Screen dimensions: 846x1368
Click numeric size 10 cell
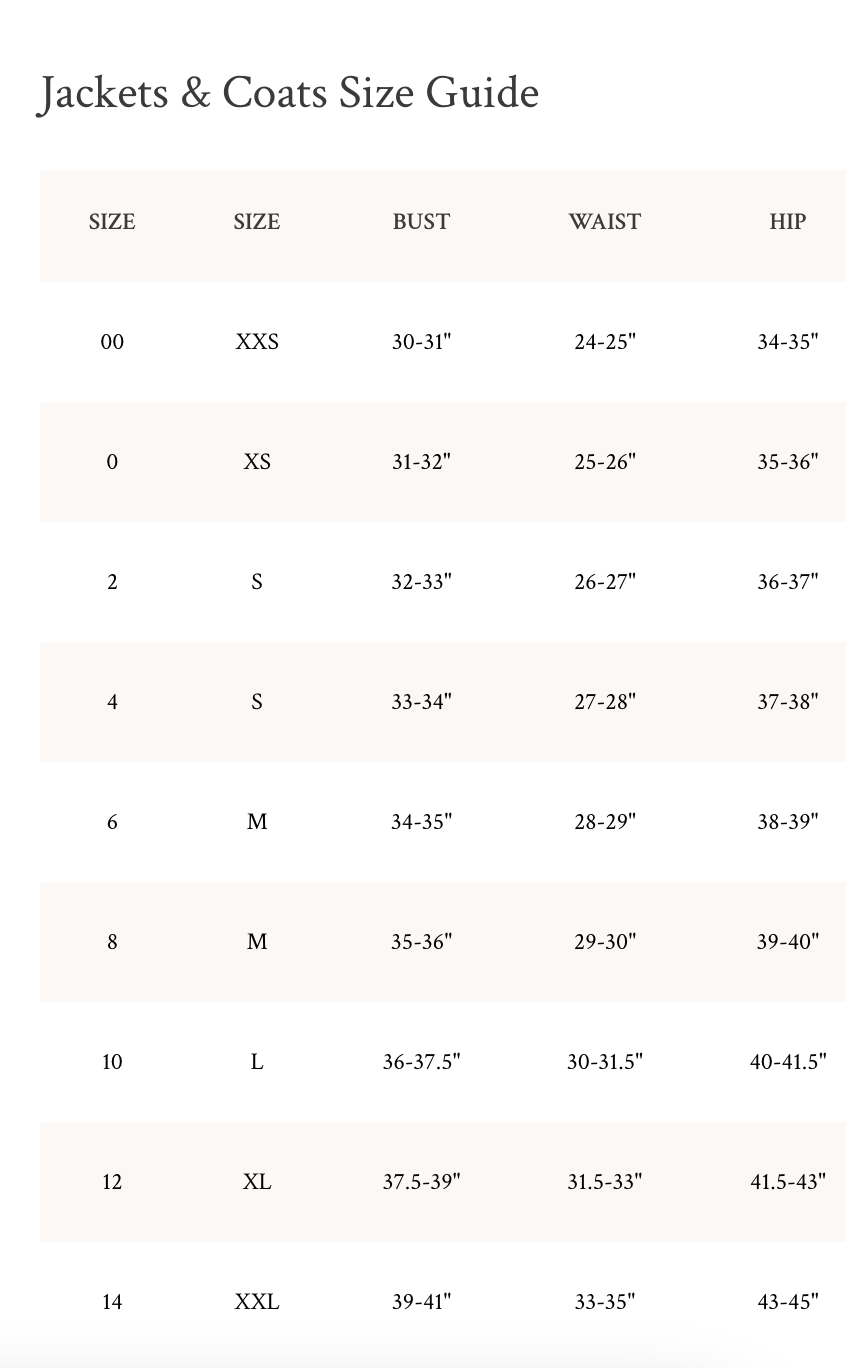click(x=112, y=1062)
